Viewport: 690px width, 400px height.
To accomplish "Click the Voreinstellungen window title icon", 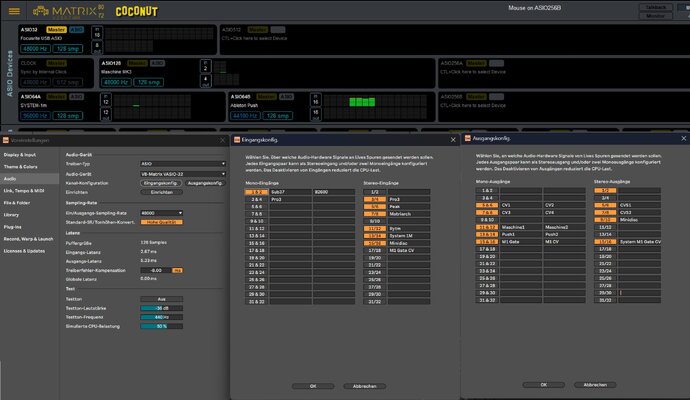I will pos(6,140).
